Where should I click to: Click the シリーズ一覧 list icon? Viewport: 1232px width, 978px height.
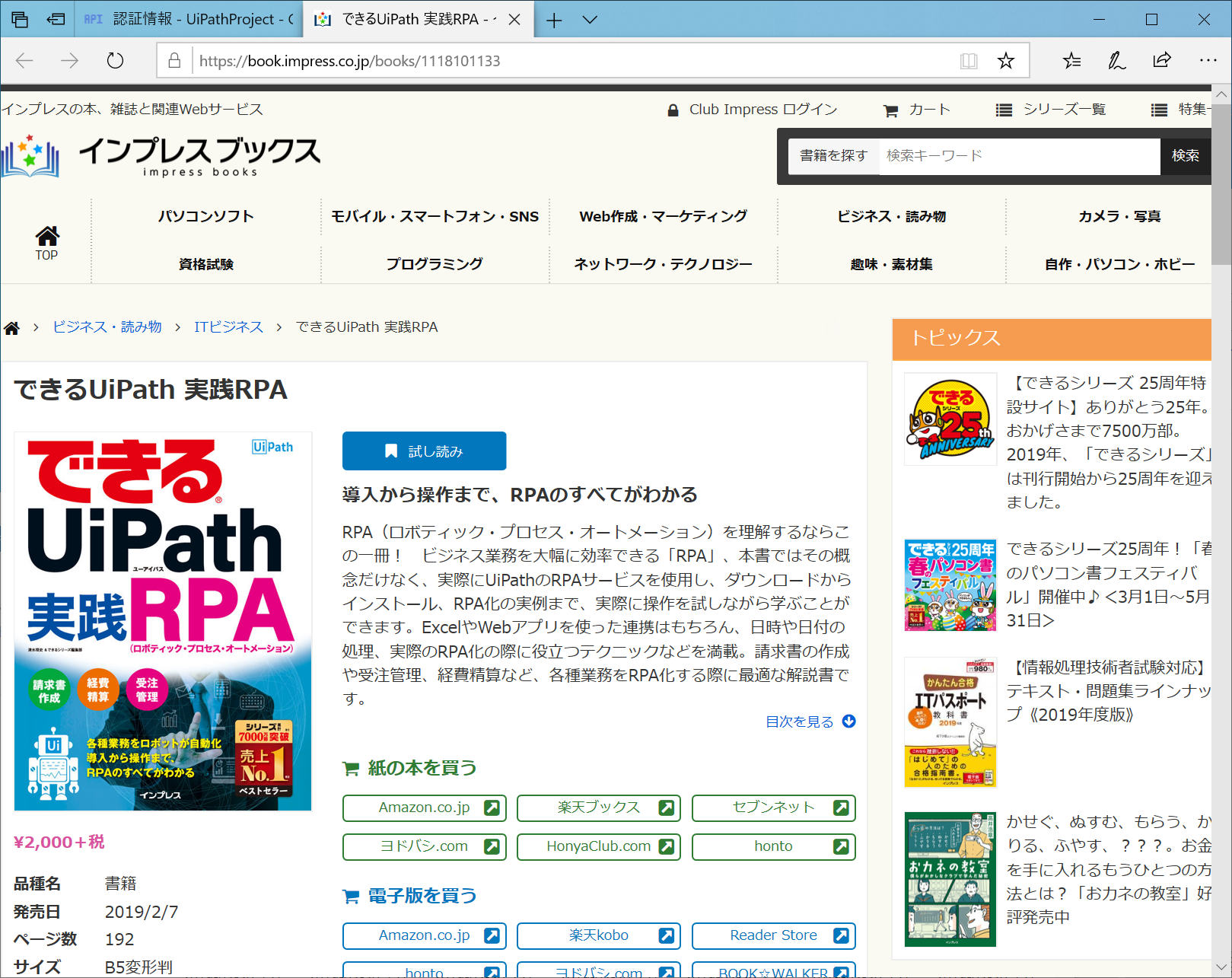click(x=1004, y=110)
